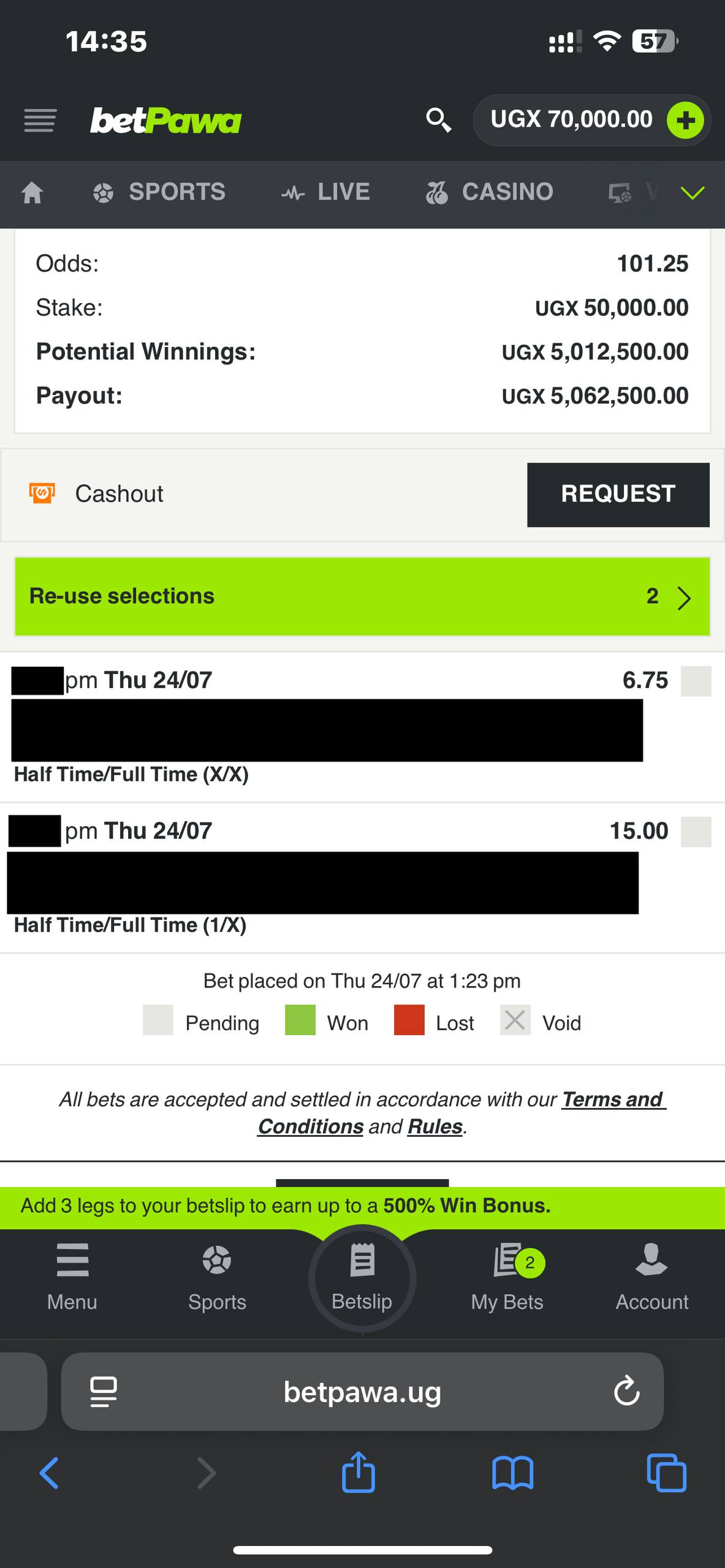Viewport: 725px width, 1568px height.
Task: Open My Bets with badge 2
Action: 507,1276
